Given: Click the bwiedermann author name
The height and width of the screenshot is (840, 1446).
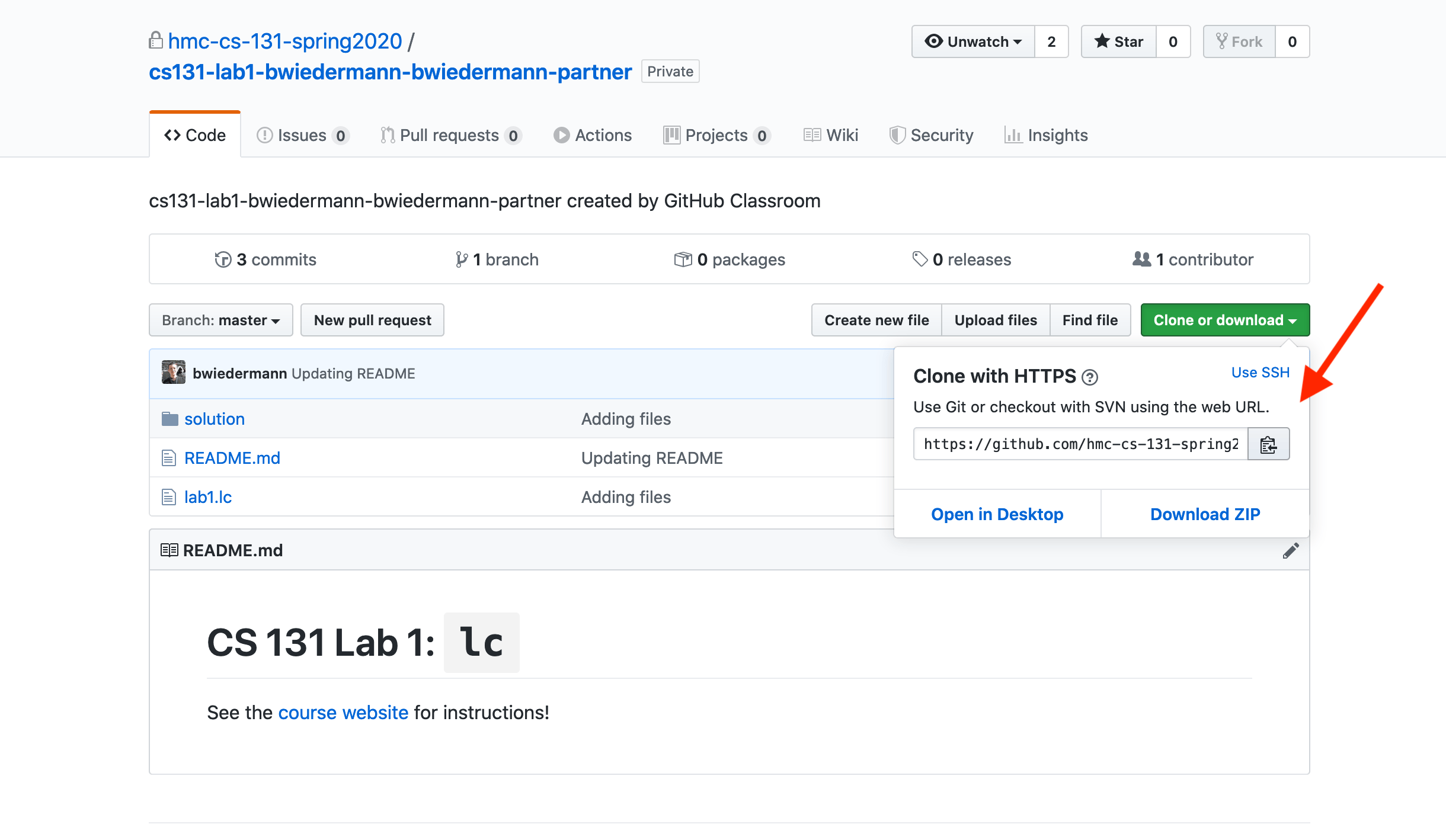Looking at the screenshot, I should coord(240,373).
